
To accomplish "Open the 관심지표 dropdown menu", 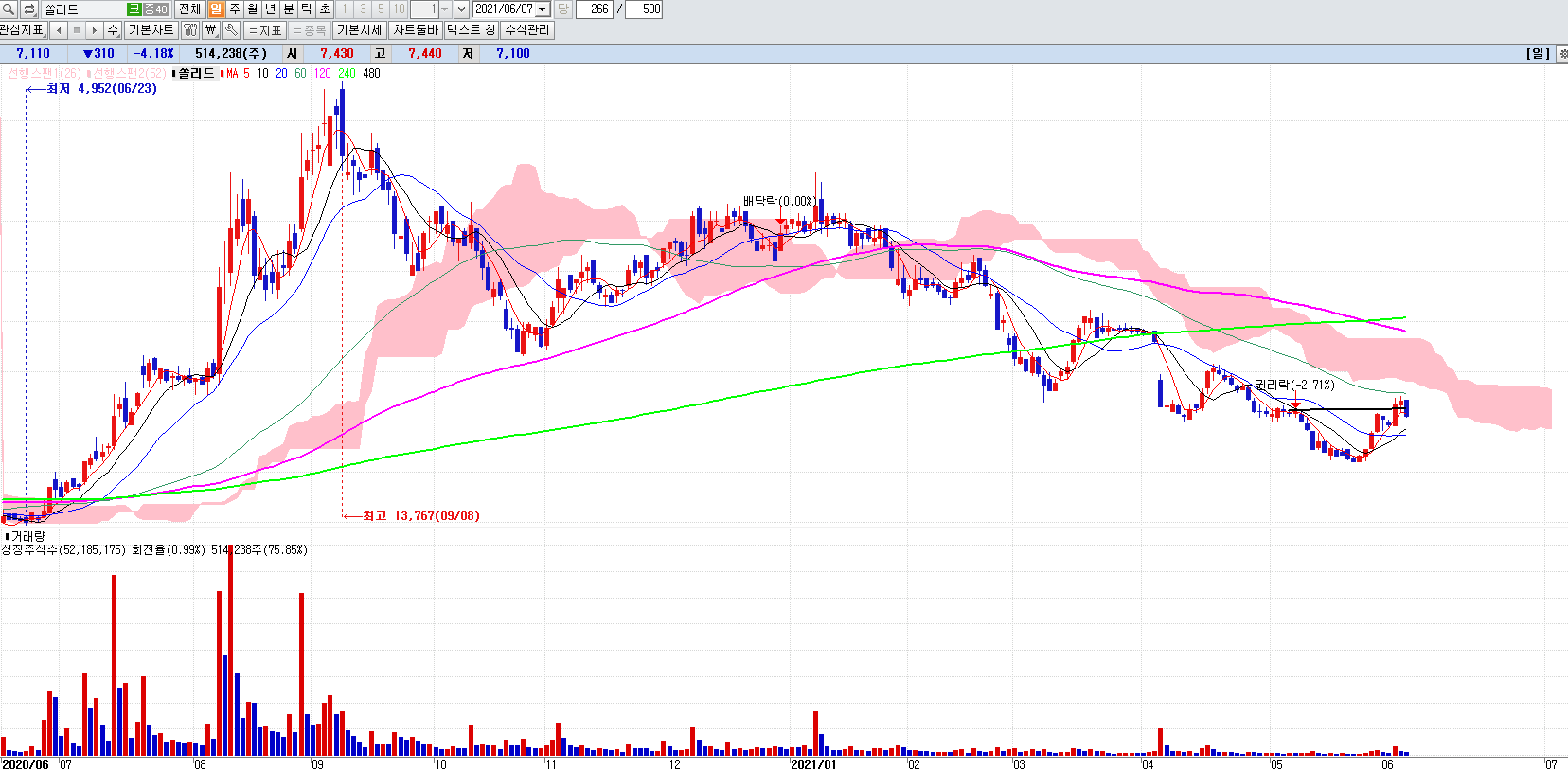I will point(23,30).
